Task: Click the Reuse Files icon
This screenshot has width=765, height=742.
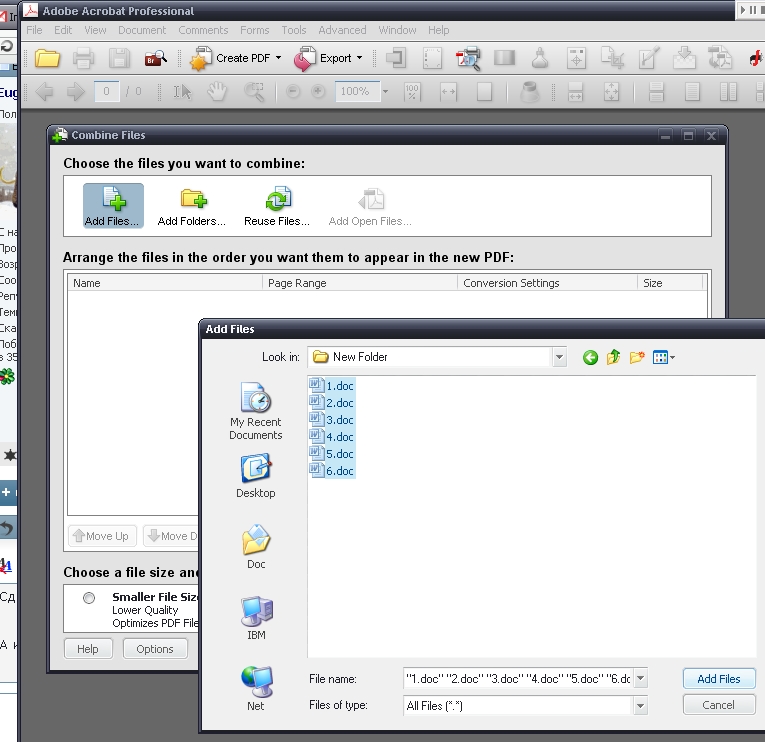Action: [277, 206]
